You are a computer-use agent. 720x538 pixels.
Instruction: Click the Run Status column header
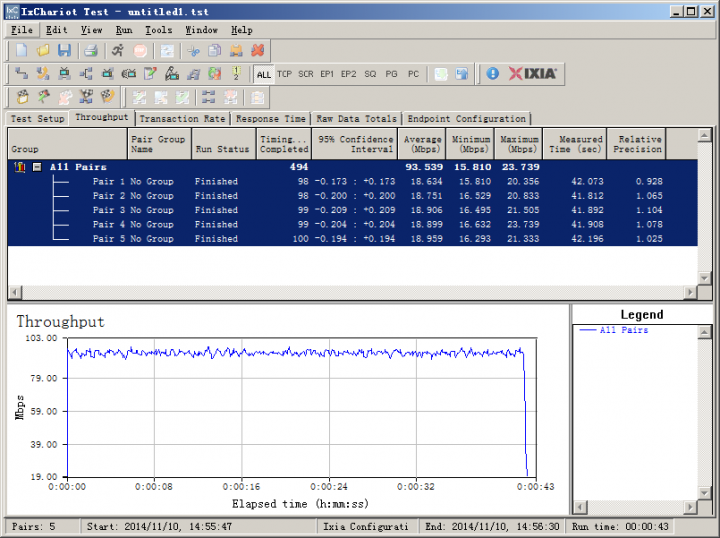pos(223,144)
